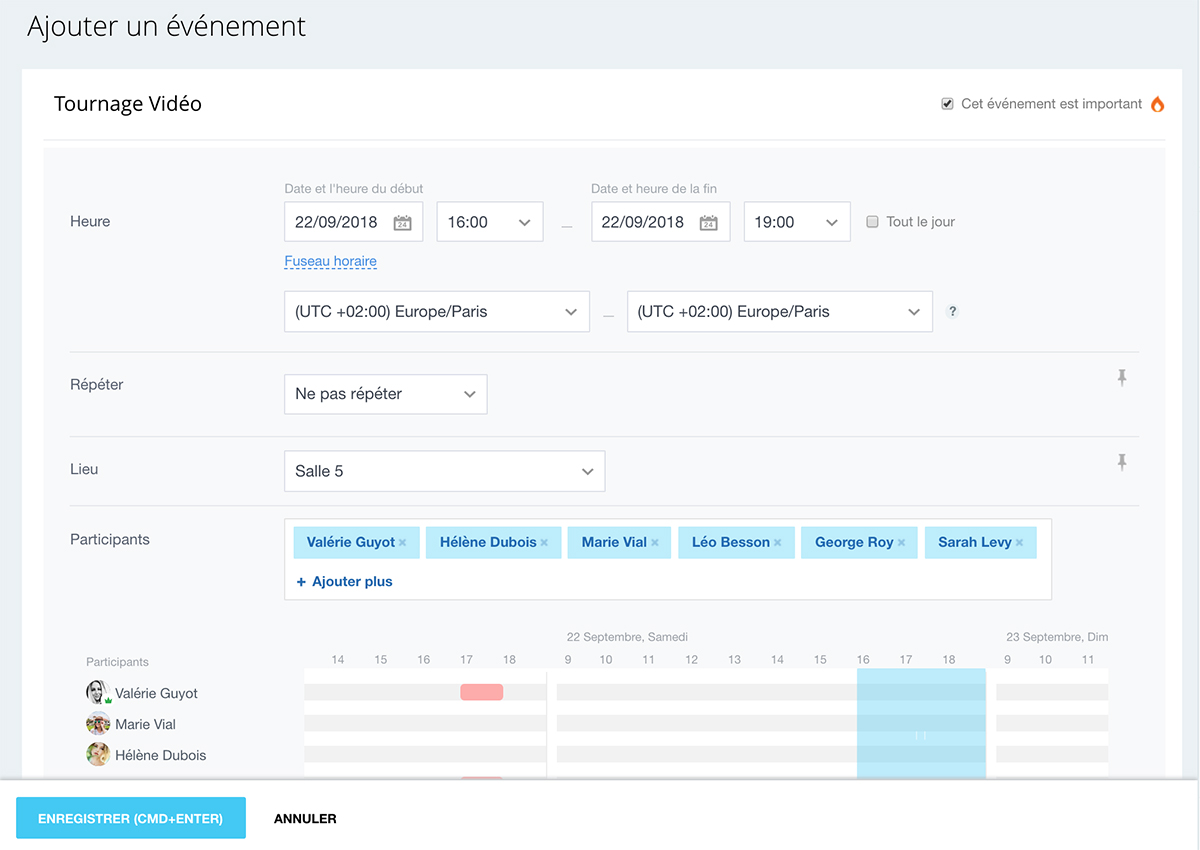Enable the 'Tout le jour' checkbox
1200x850 pixels.
tap(872, 222)
